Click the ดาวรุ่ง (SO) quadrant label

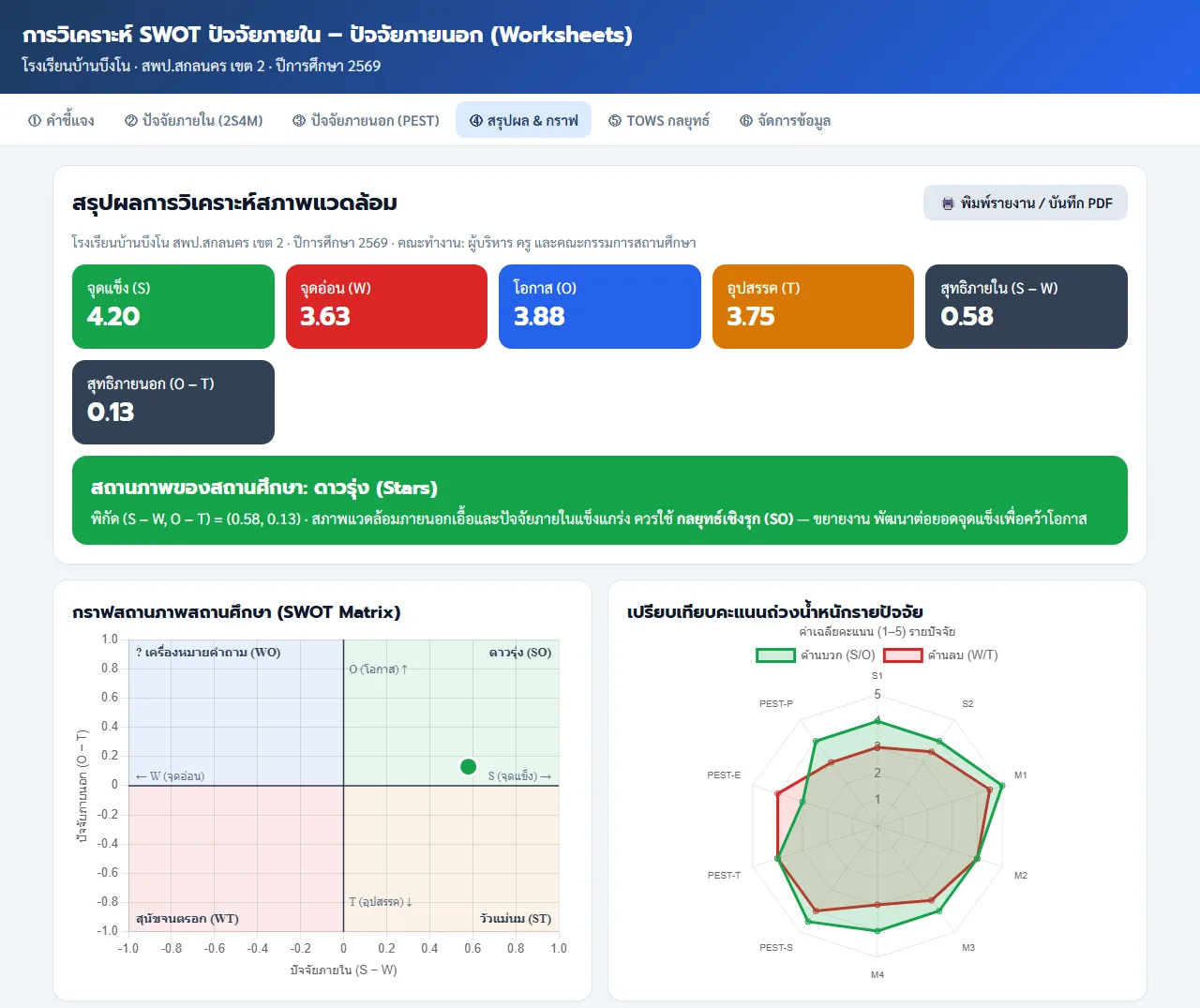520,653
